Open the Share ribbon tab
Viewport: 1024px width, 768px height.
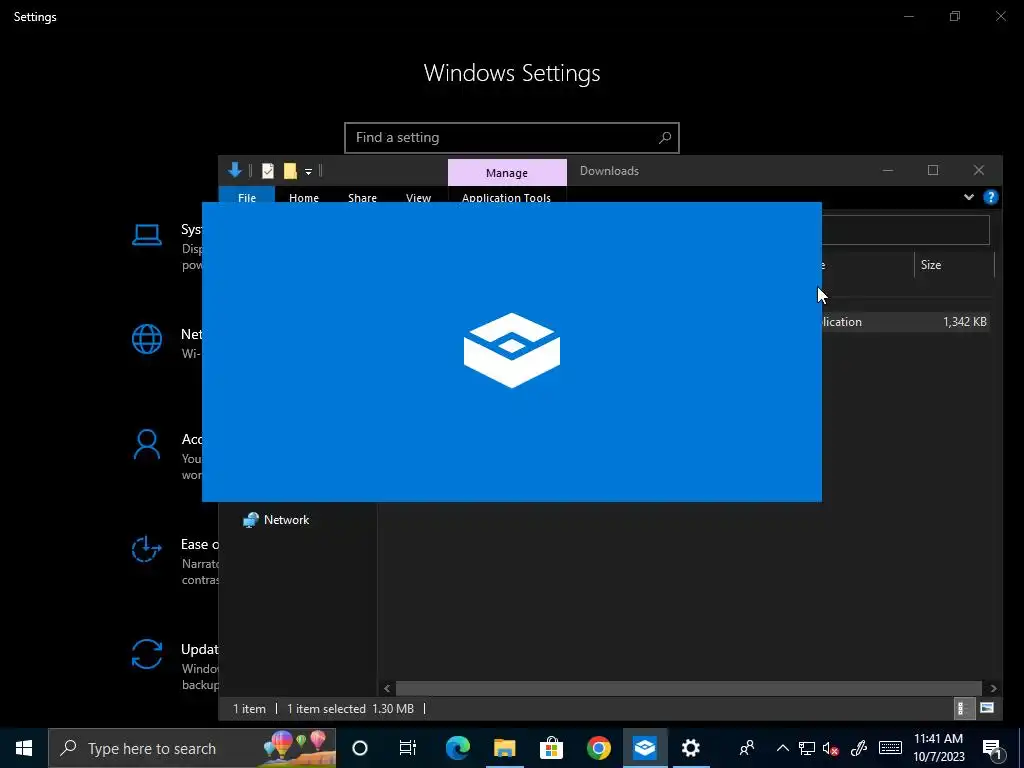(x=362, y=197)
